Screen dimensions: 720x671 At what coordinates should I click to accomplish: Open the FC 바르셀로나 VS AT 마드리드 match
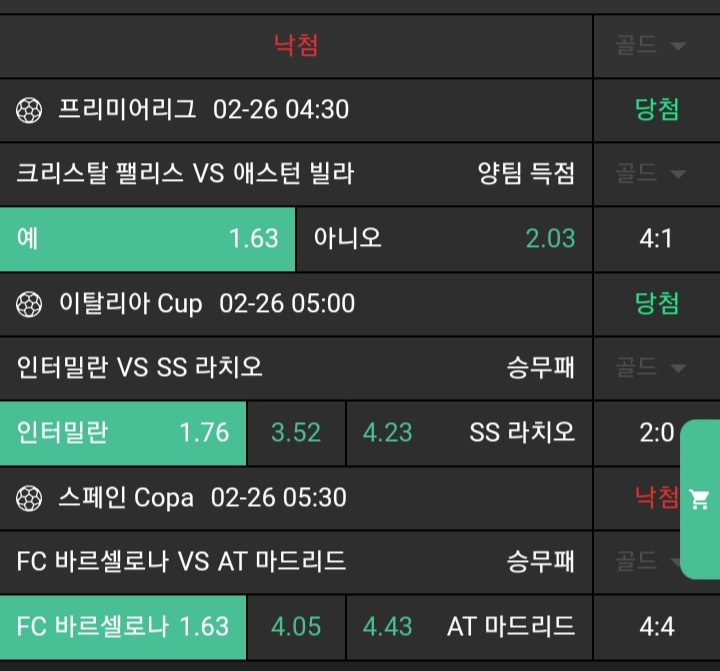(x=182, y=561)
